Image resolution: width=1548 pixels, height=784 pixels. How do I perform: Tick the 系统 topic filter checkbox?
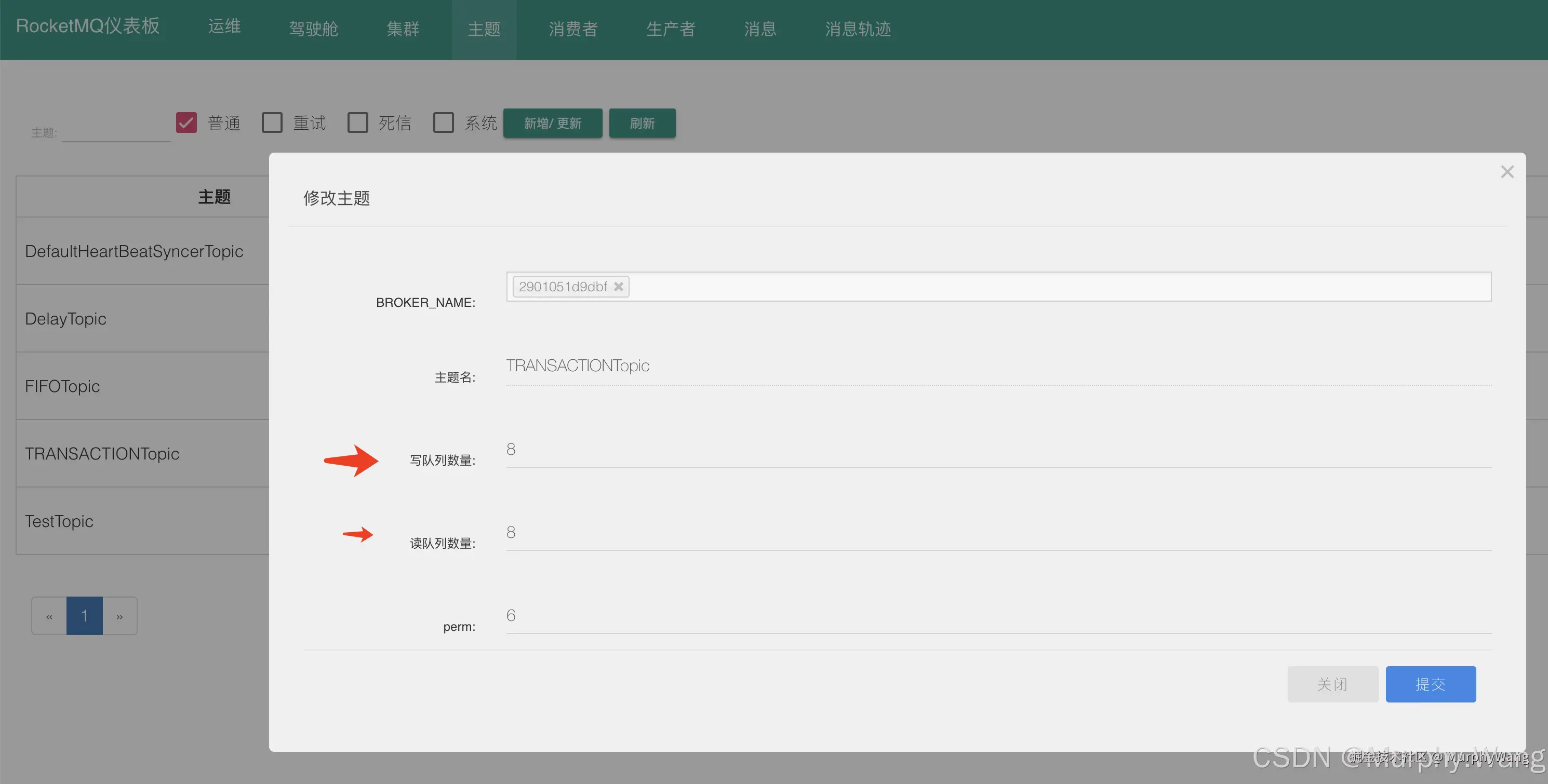[x=444, y=123]
